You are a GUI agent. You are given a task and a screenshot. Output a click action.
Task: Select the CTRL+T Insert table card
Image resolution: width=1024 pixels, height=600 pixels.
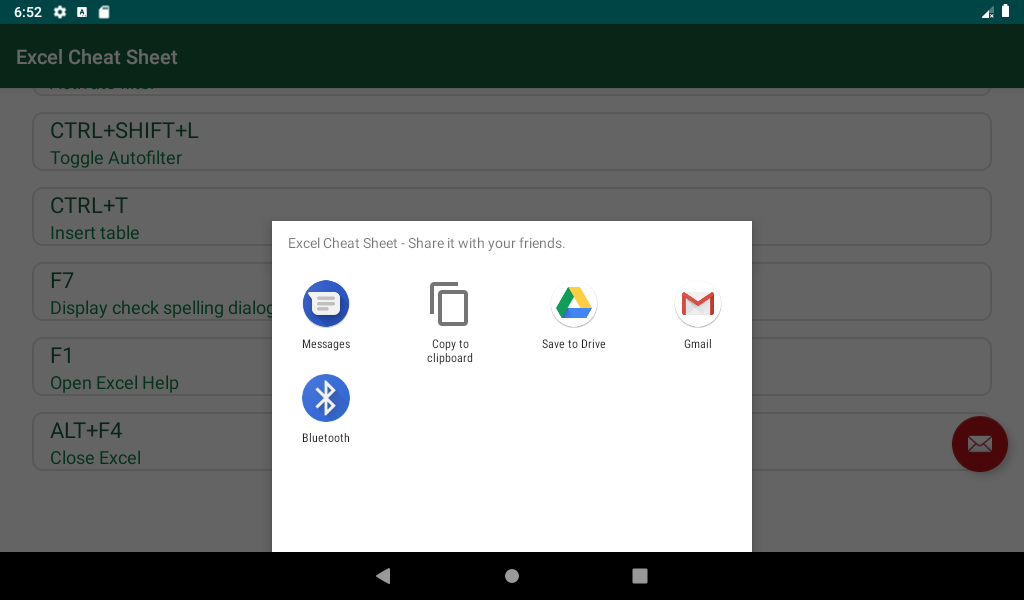[x=512, y=217]
